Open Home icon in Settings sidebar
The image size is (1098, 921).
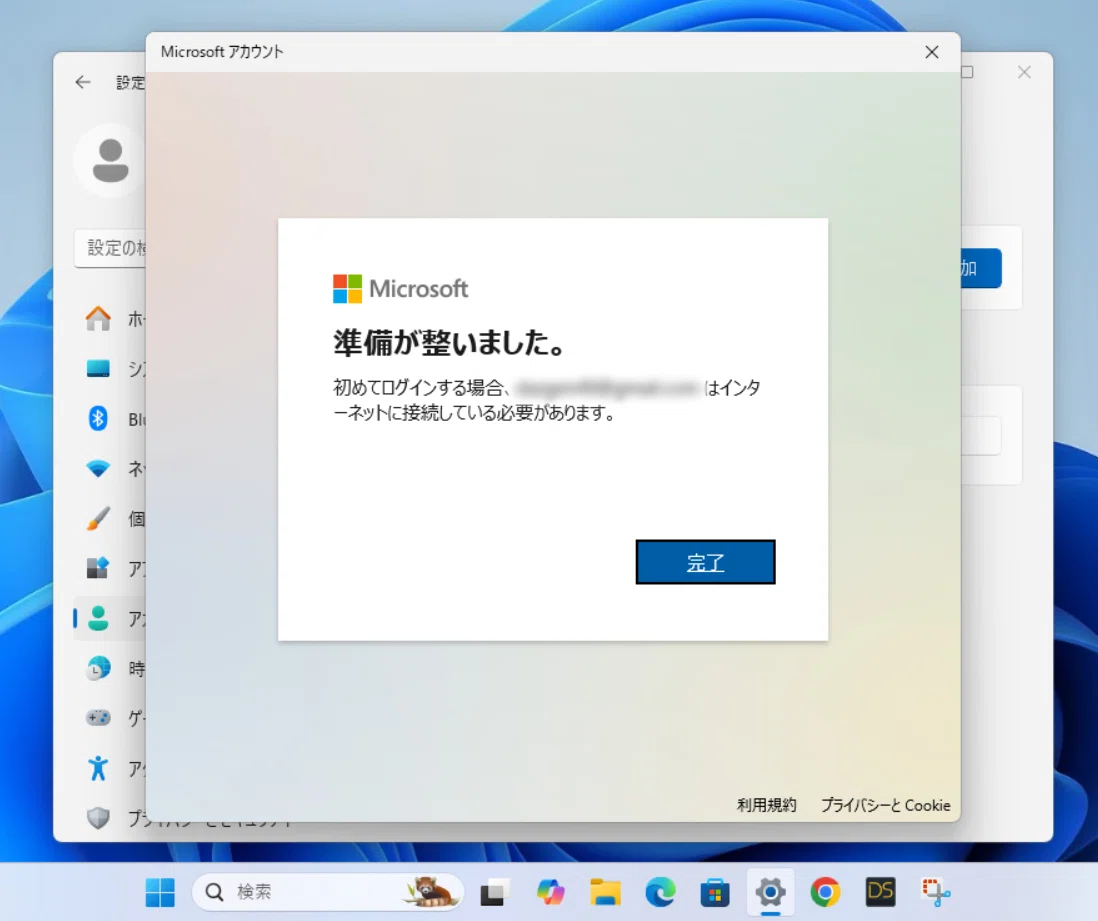(98, 319)
